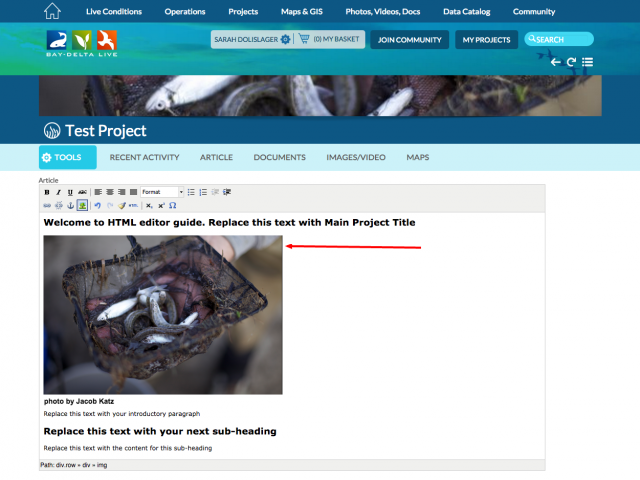This screenshot has width=640, height=480.
Task: Toggle underline formatting in editor
Action: (x=70, y=192)
